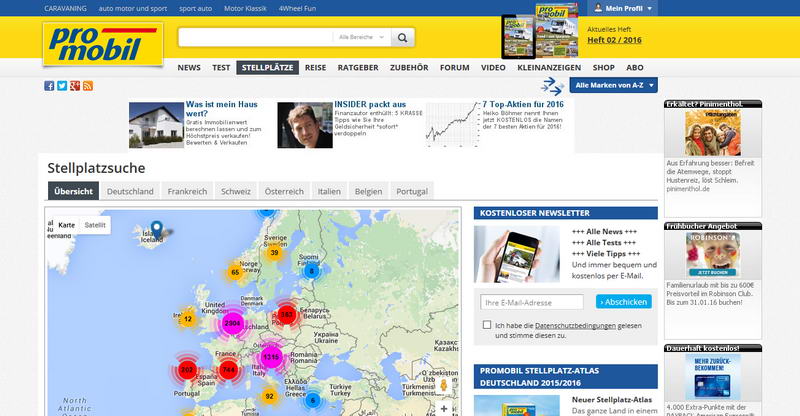Check the Datenschutzbedingungen consent checkbox
This screenshot has width=800, height=416.
point(486,325)
